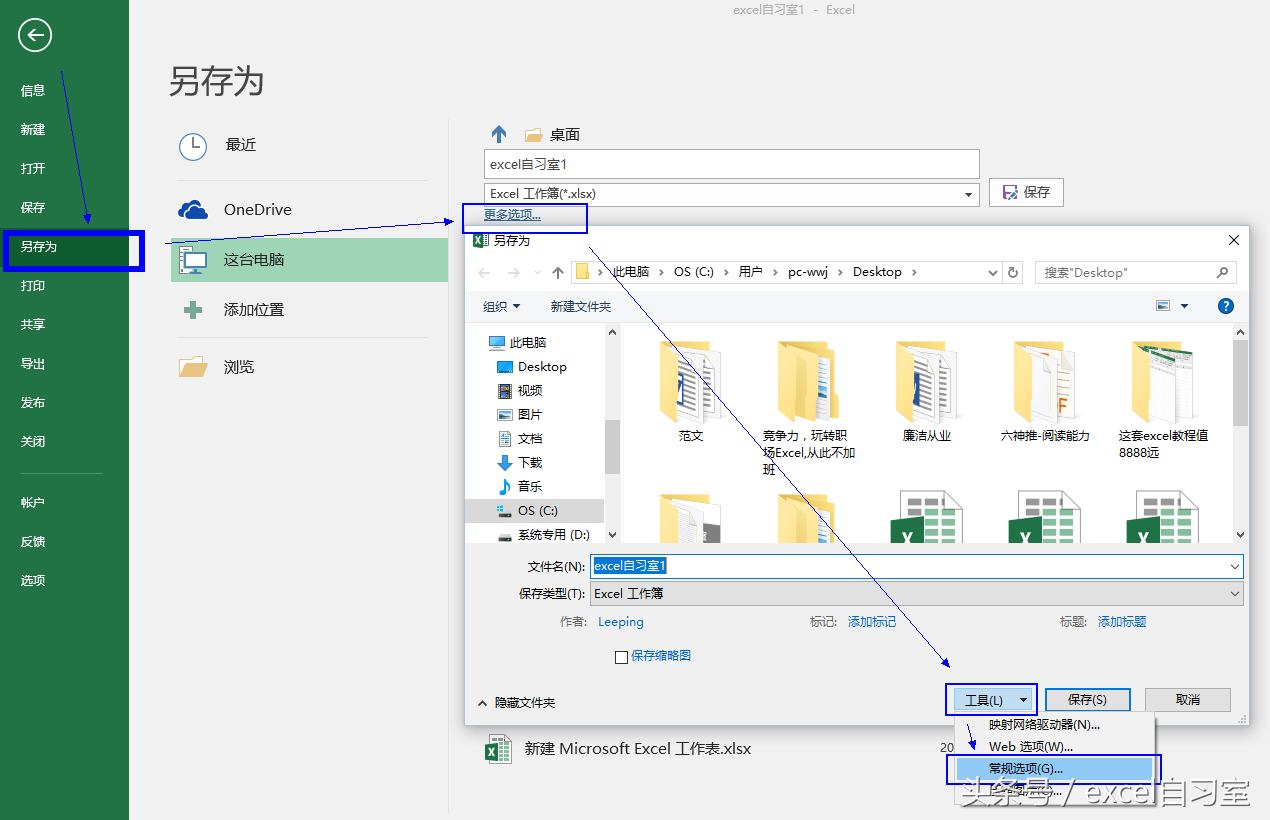Click the This PC computer icon
This screenshot has height=820, width=1270.
point(193,260)
